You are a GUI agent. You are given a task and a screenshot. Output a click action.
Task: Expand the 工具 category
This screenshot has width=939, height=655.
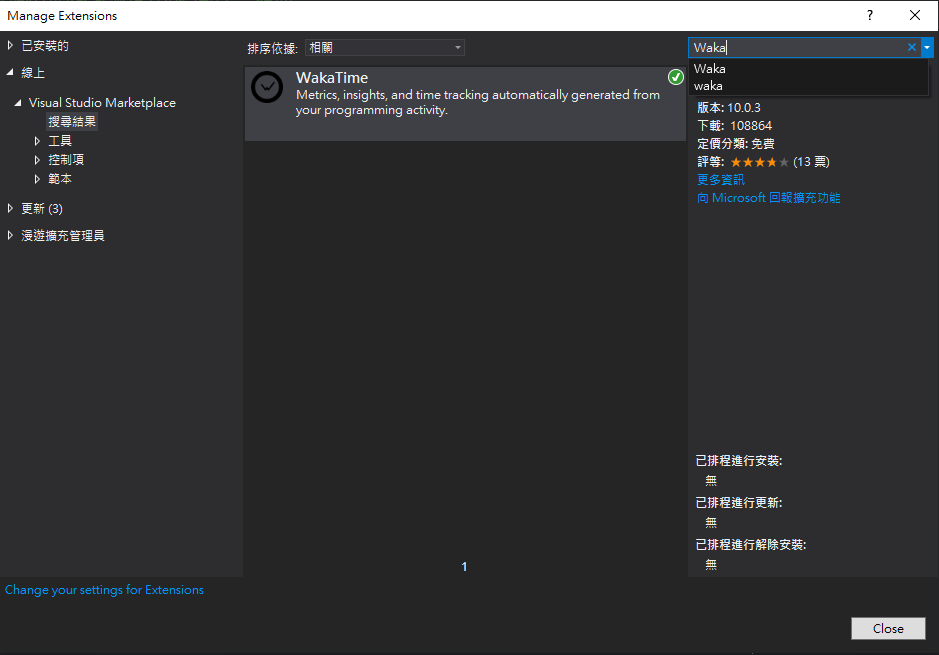click(x=37, y=141)
